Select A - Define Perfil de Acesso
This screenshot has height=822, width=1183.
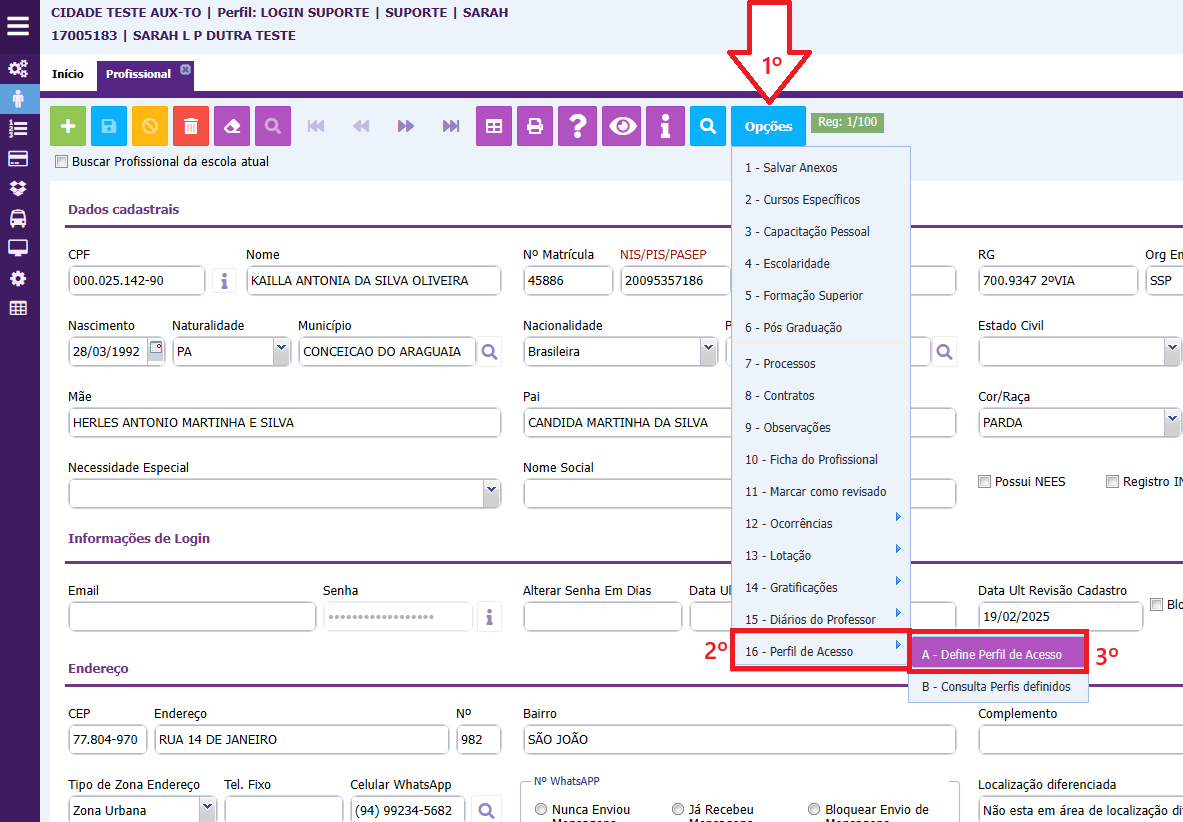(997, 654)
